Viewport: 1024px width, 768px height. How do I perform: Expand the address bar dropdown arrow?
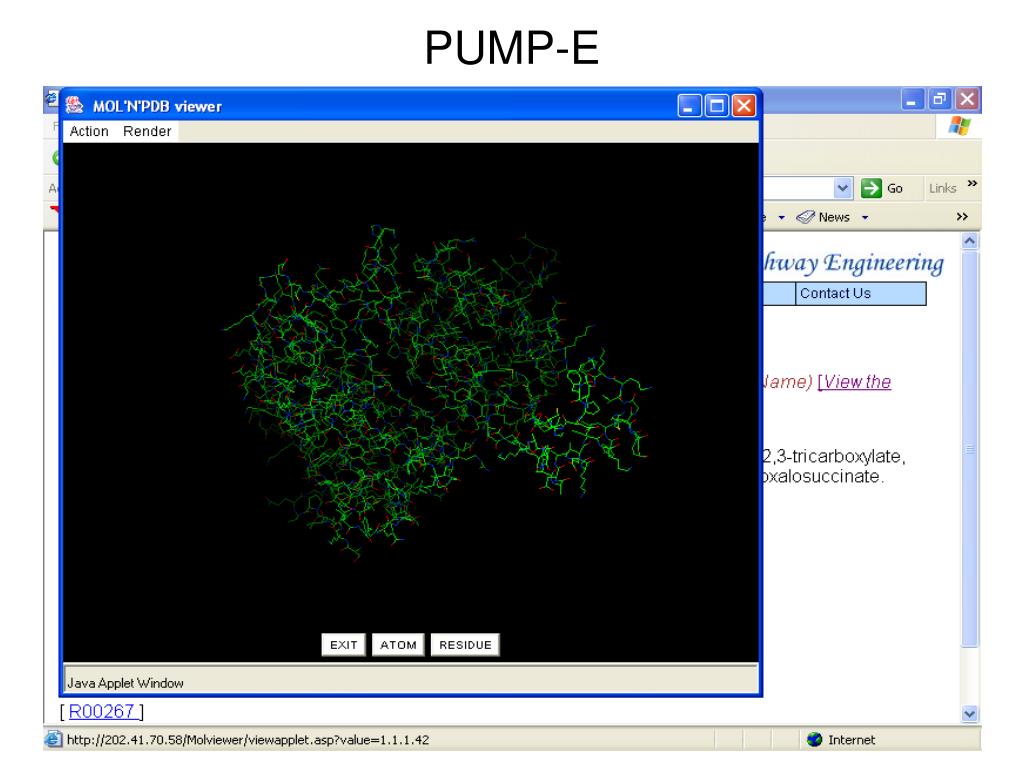842,188
